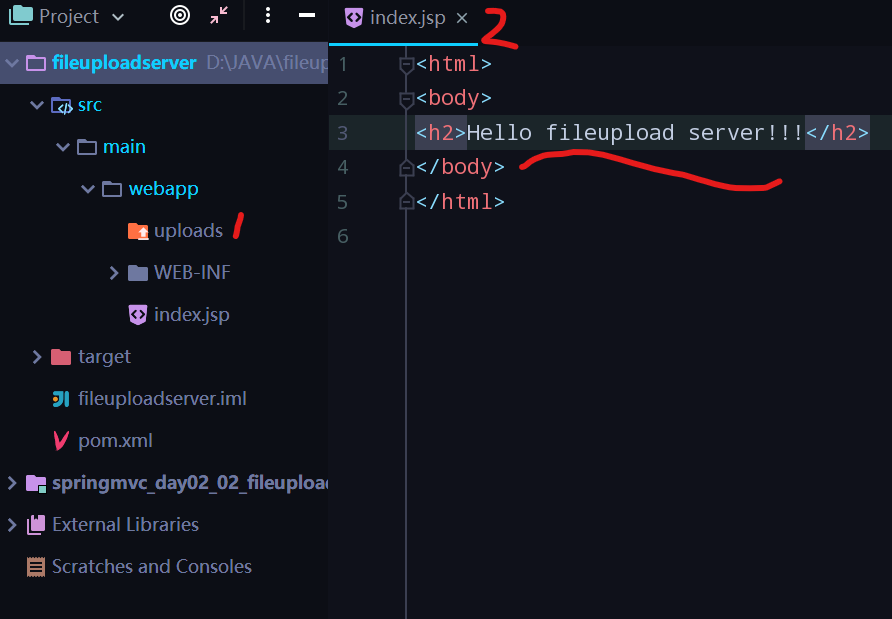This screenshot has width=892, height=619.
Task: Fold the body tag on line 2
Action: [406, 100]
